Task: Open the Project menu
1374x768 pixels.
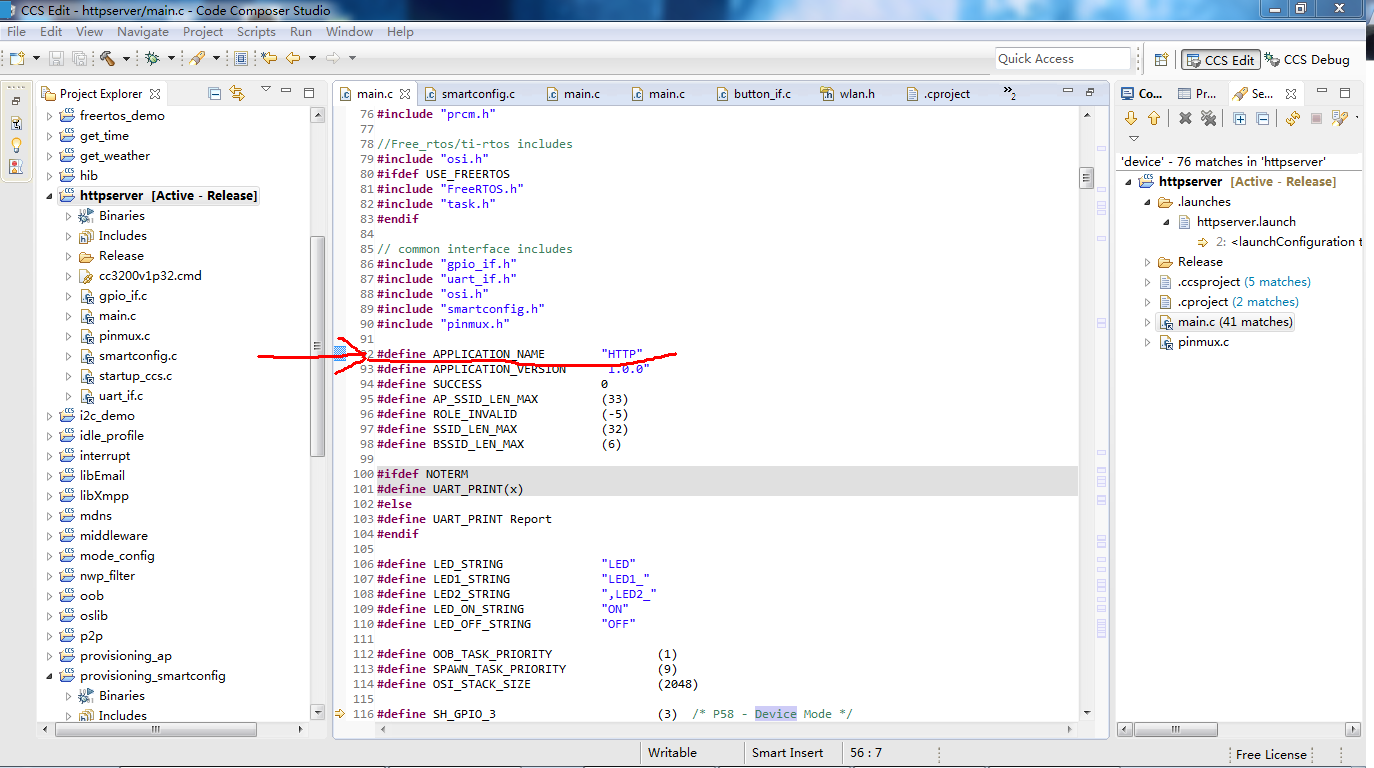Action: pyautogui.click(x=203, y=32)
